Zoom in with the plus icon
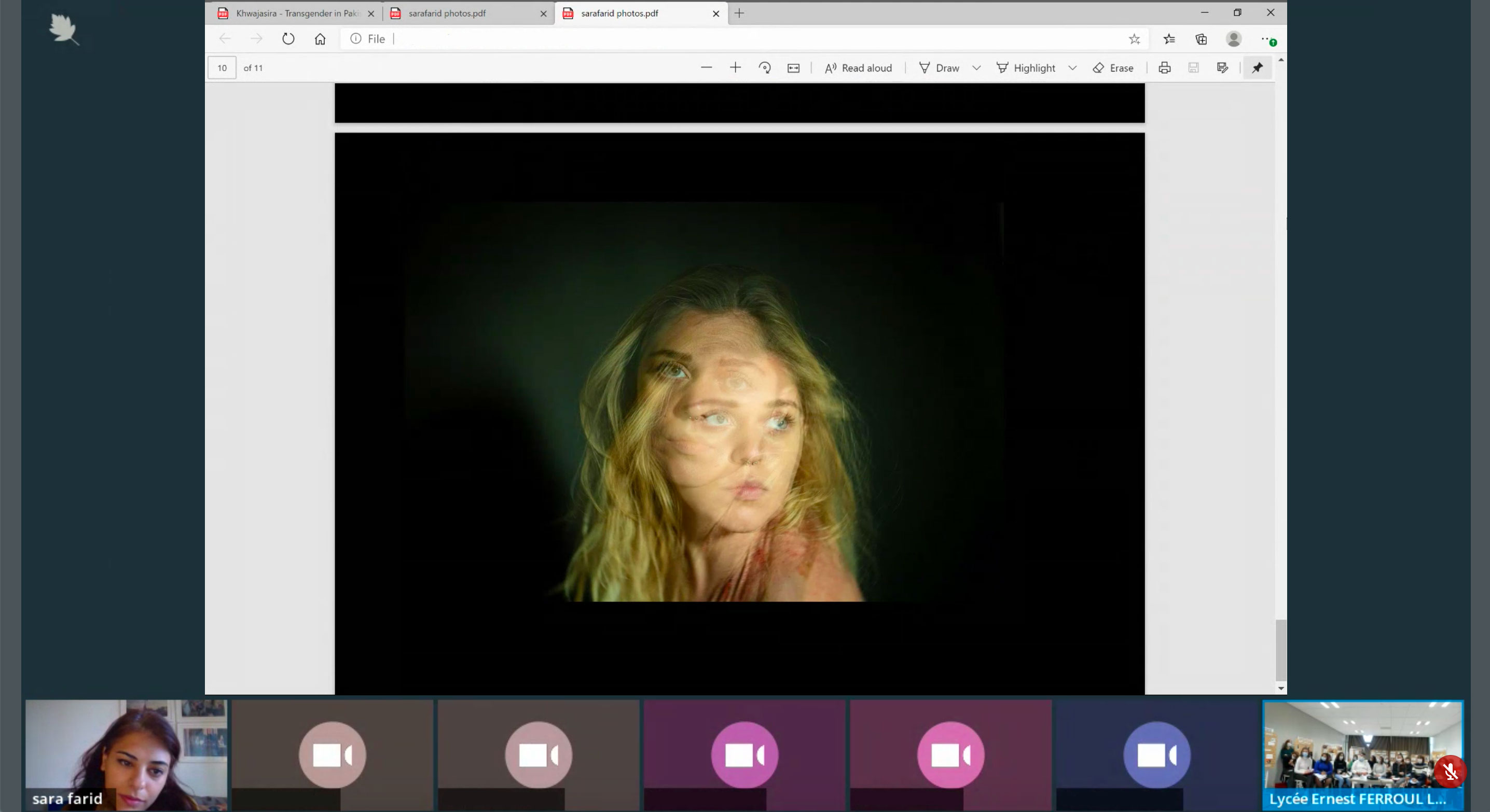Screen dimensions: 1490x812 (x=735, y=67)
